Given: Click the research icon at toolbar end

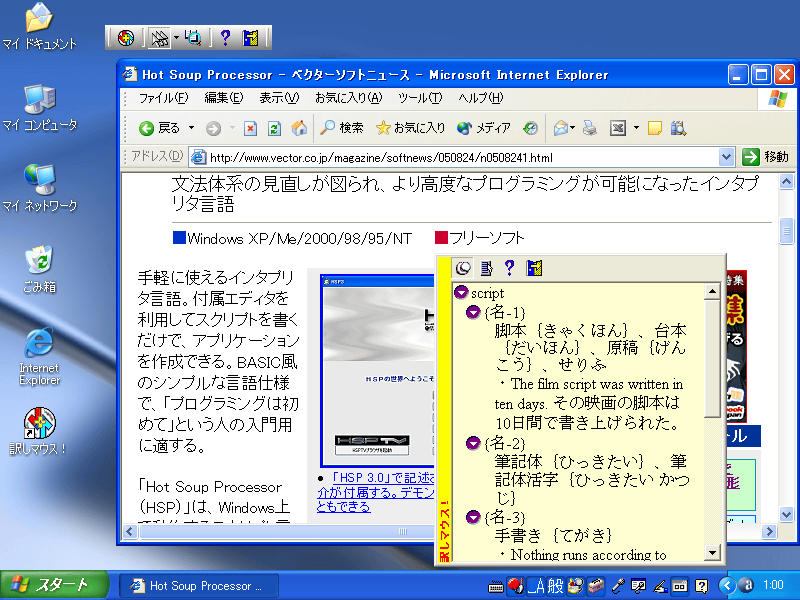Looking at the screenshot, I should pos(679,128).
